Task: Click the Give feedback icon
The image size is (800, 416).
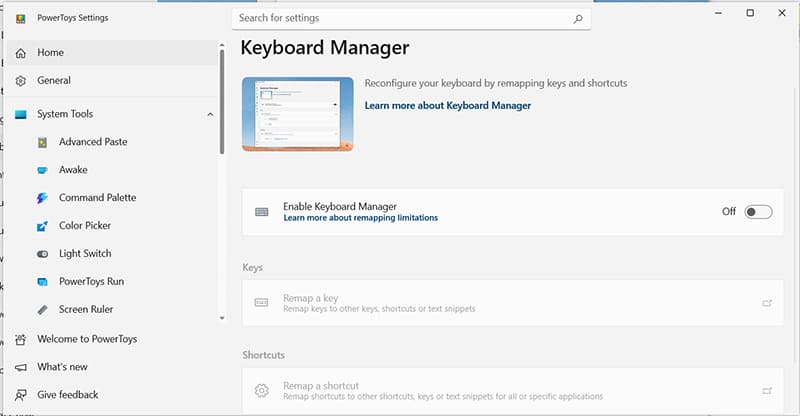Action: pyautogui.click(x=21, y=395)
